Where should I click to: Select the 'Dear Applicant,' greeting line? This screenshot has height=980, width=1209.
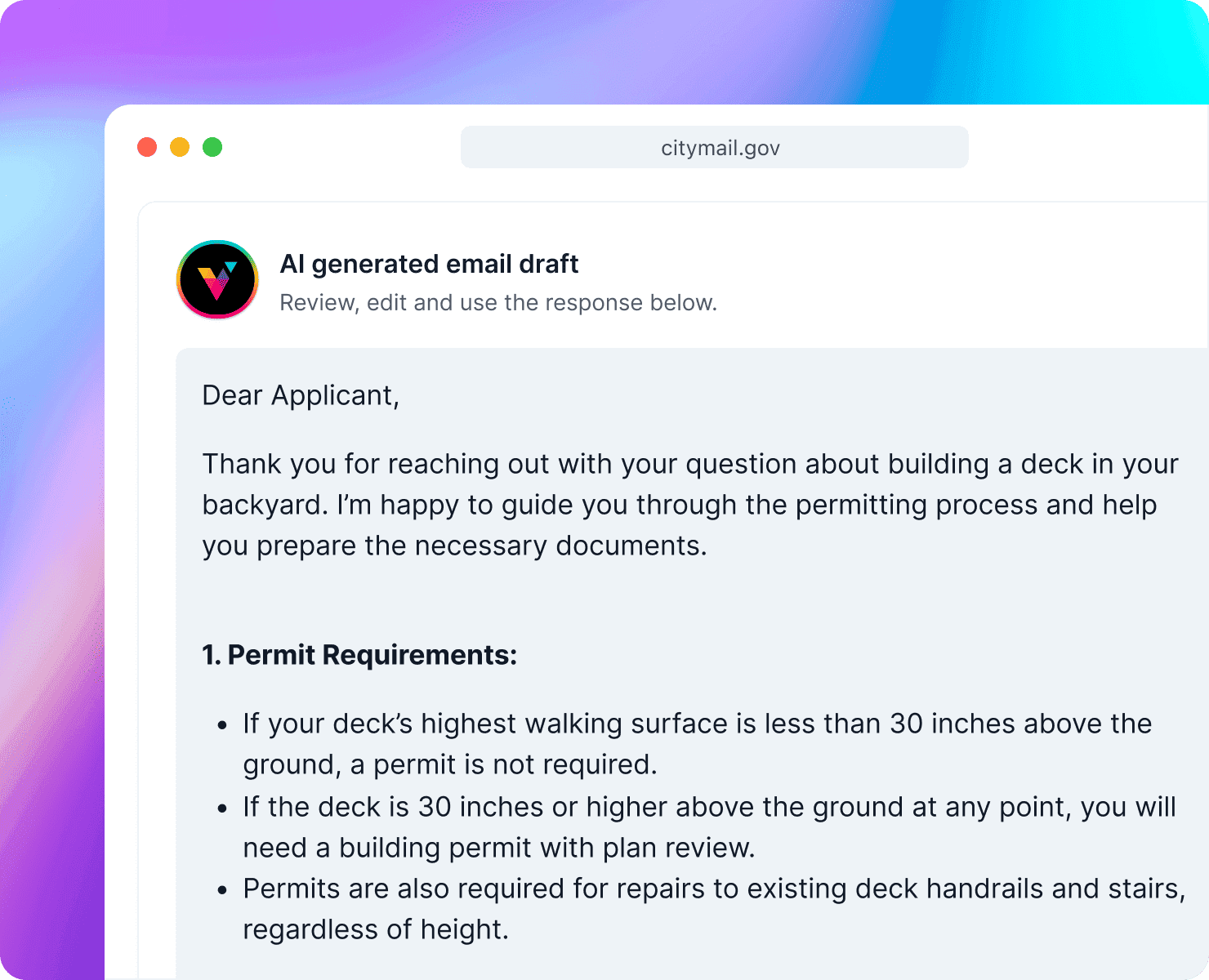tap(301, 395)
